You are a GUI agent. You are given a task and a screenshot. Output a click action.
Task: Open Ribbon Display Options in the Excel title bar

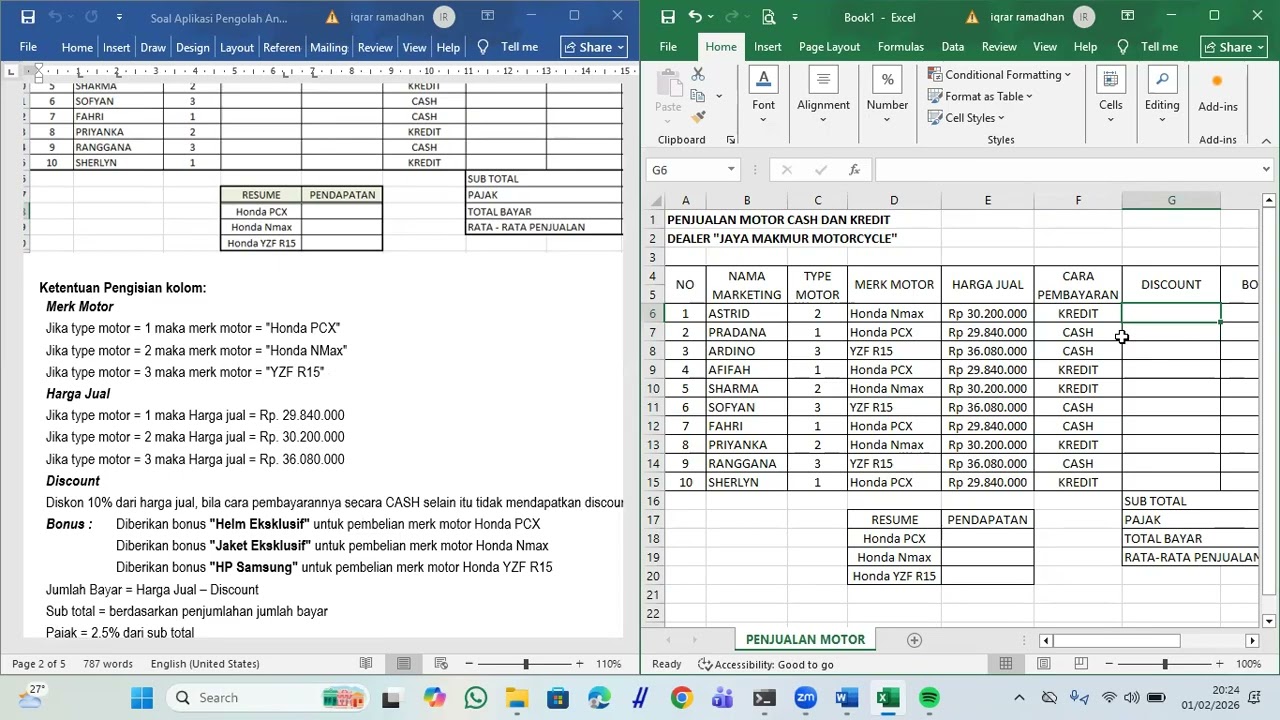pos(1127,16)
